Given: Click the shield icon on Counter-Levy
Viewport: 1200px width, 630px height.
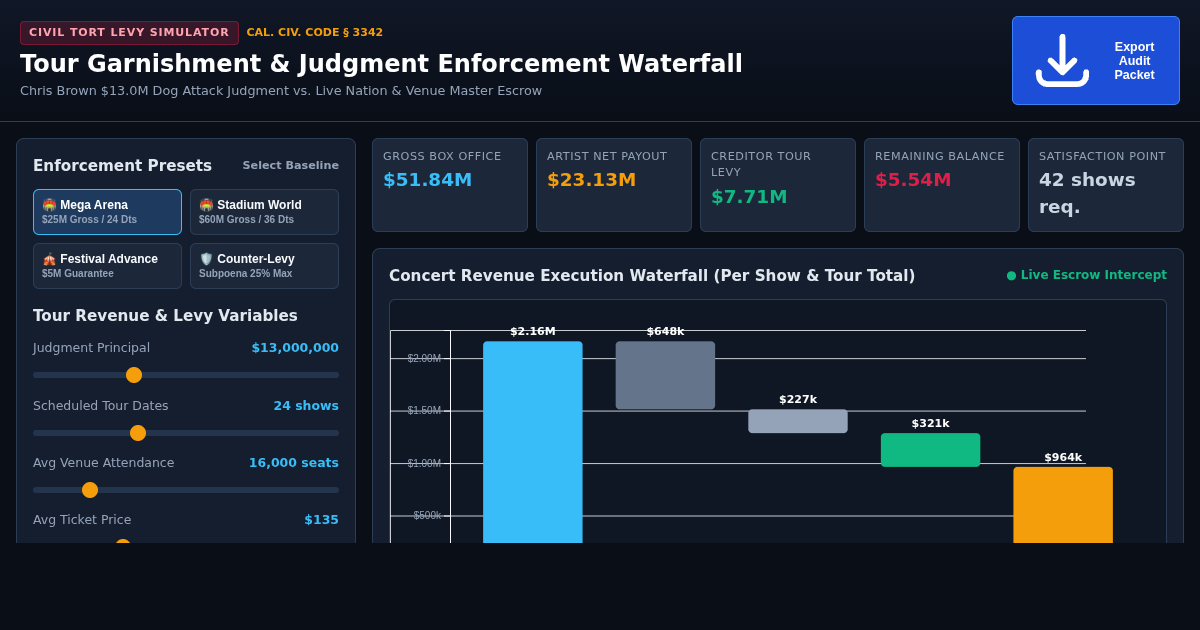Looking at the screenshot, I should tap(206, 259).
